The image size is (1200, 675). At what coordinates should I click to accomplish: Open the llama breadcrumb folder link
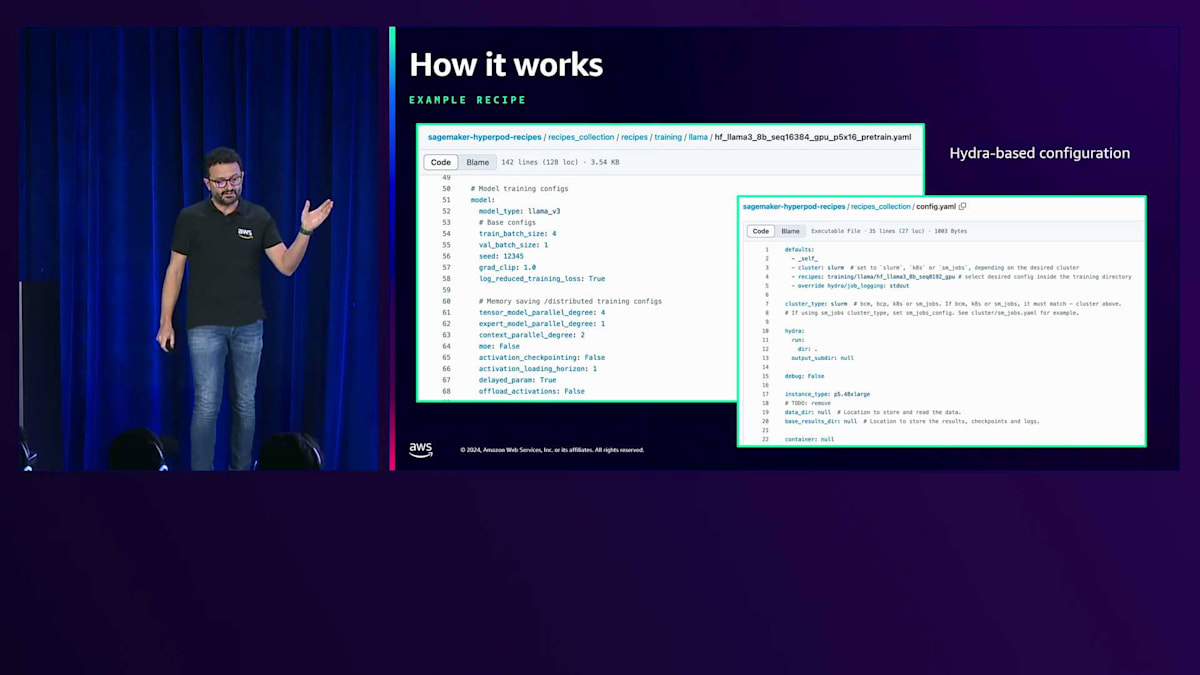pos(698,137)
